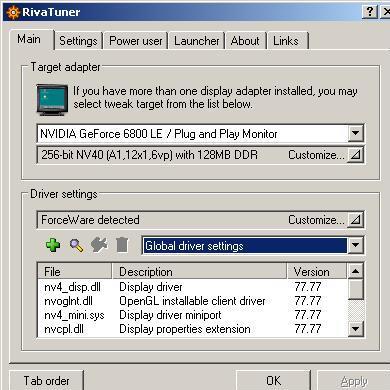Click 'Display driver miniport' description
The height and width of the screenshot is (390, 390).
point(170,315)
